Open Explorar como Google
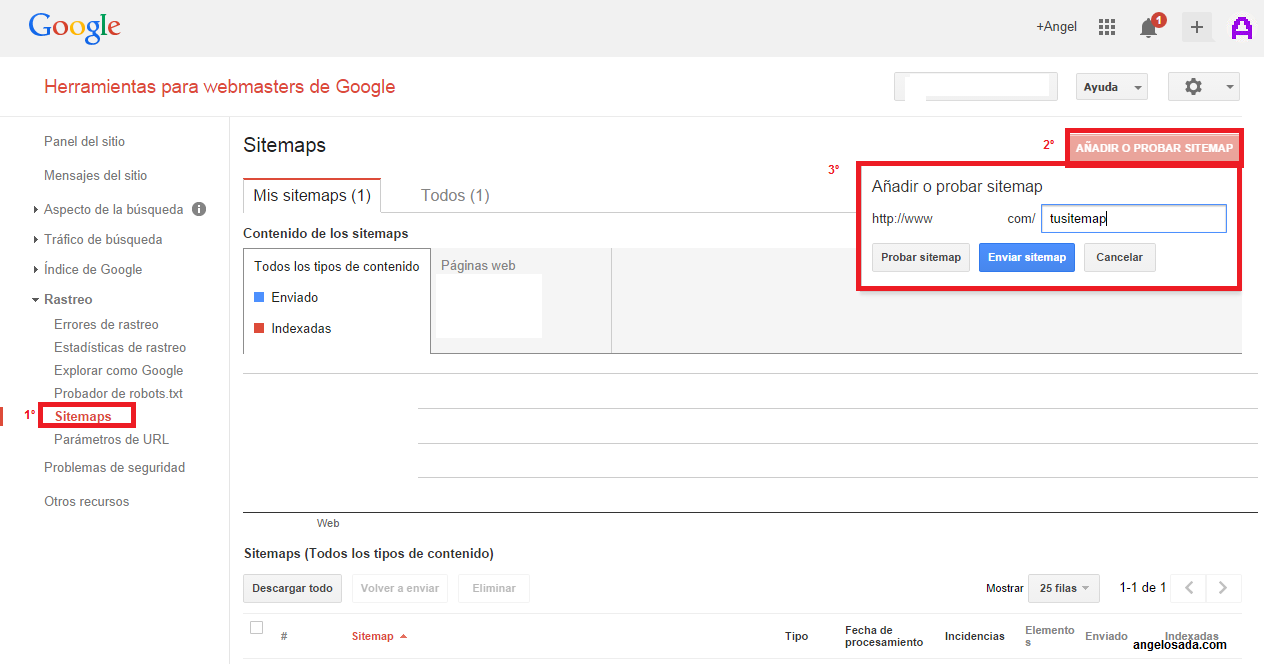 point(119,370)
